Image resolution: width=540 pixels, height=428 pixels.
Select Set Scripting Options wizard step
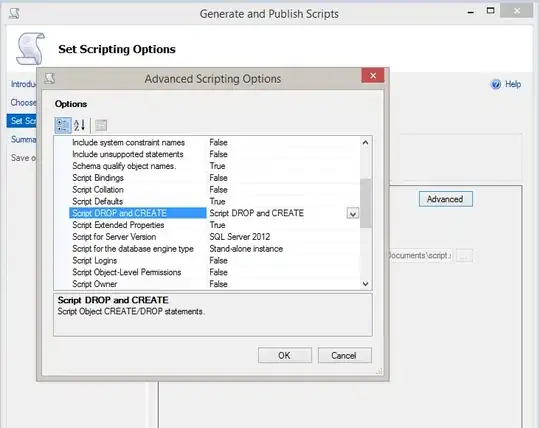22,121
